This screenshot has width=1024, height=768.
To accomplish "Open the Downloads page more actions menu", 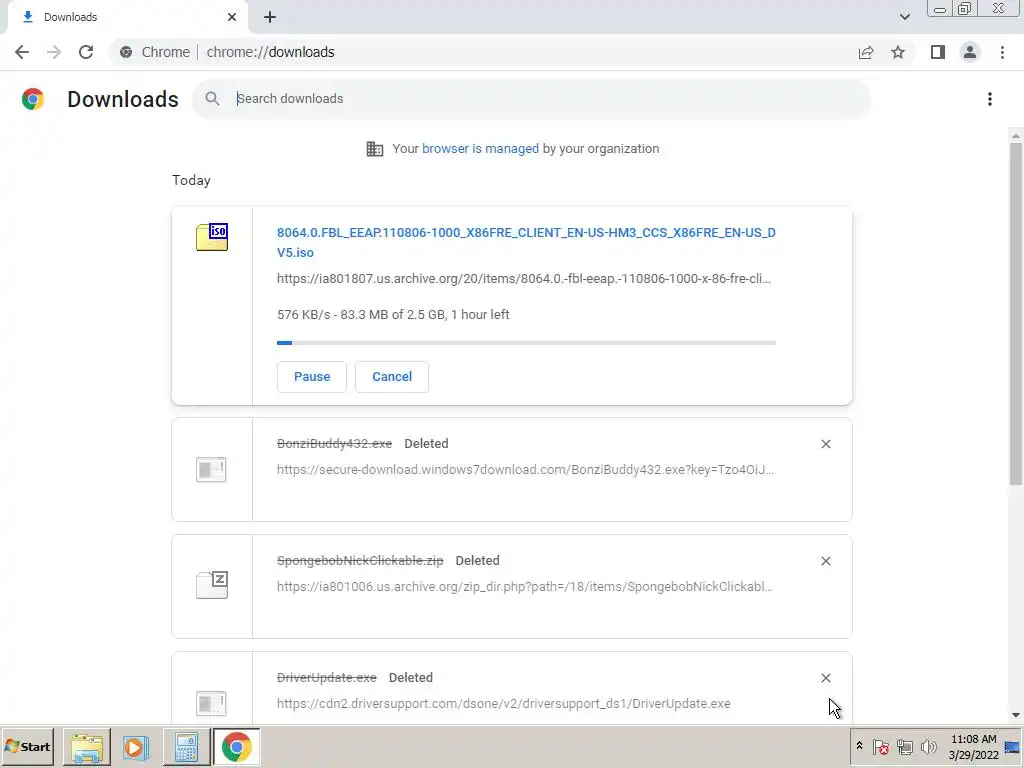I will point(990,99).
